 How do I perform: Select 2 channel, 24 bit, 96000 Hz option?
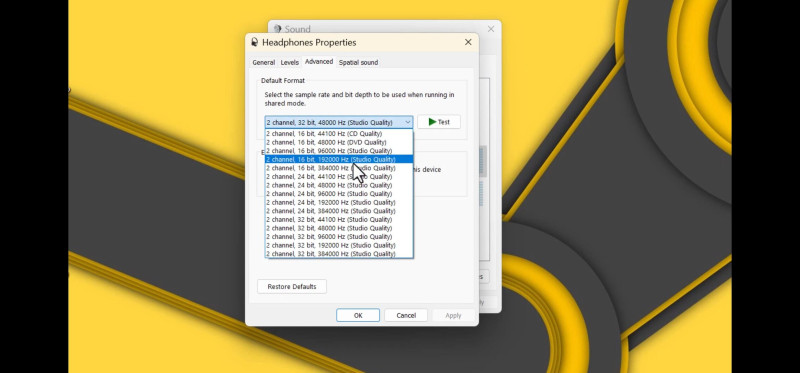point(339,194)
